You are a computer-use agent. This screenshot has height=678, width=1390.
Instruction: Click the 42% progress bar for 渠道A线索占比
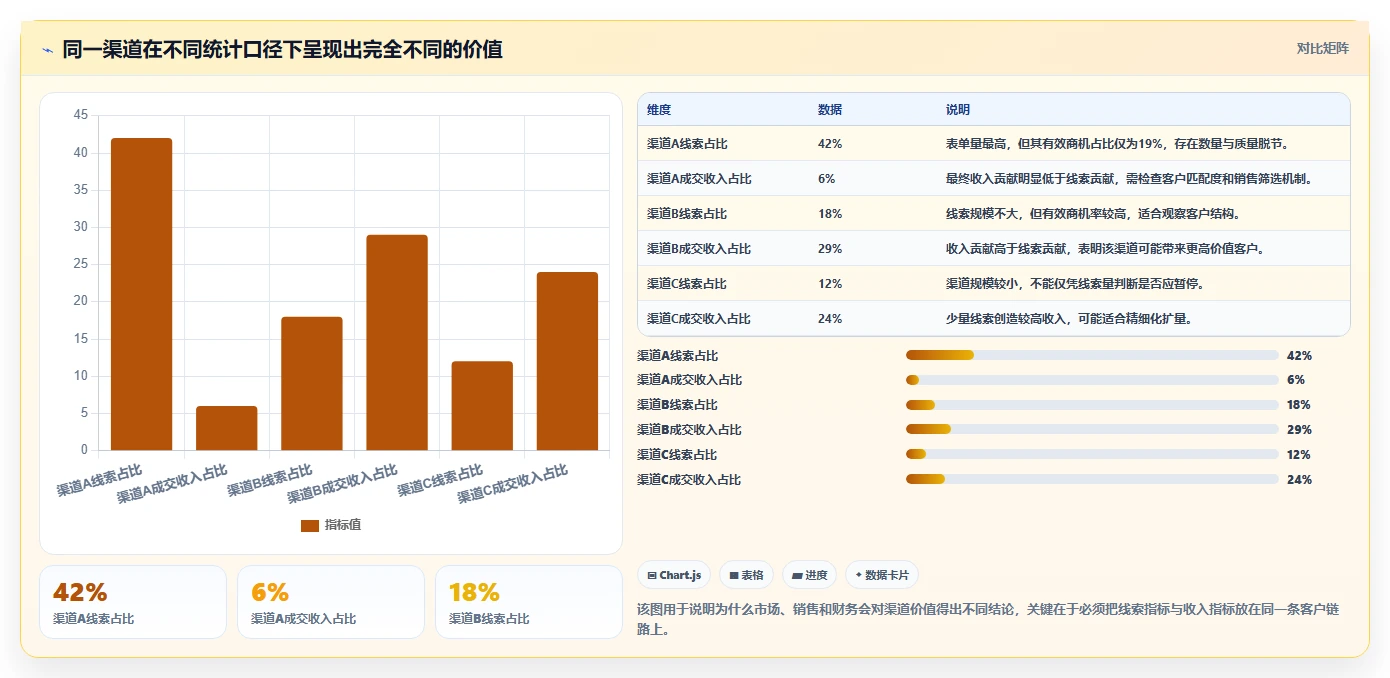[1092, 355]
